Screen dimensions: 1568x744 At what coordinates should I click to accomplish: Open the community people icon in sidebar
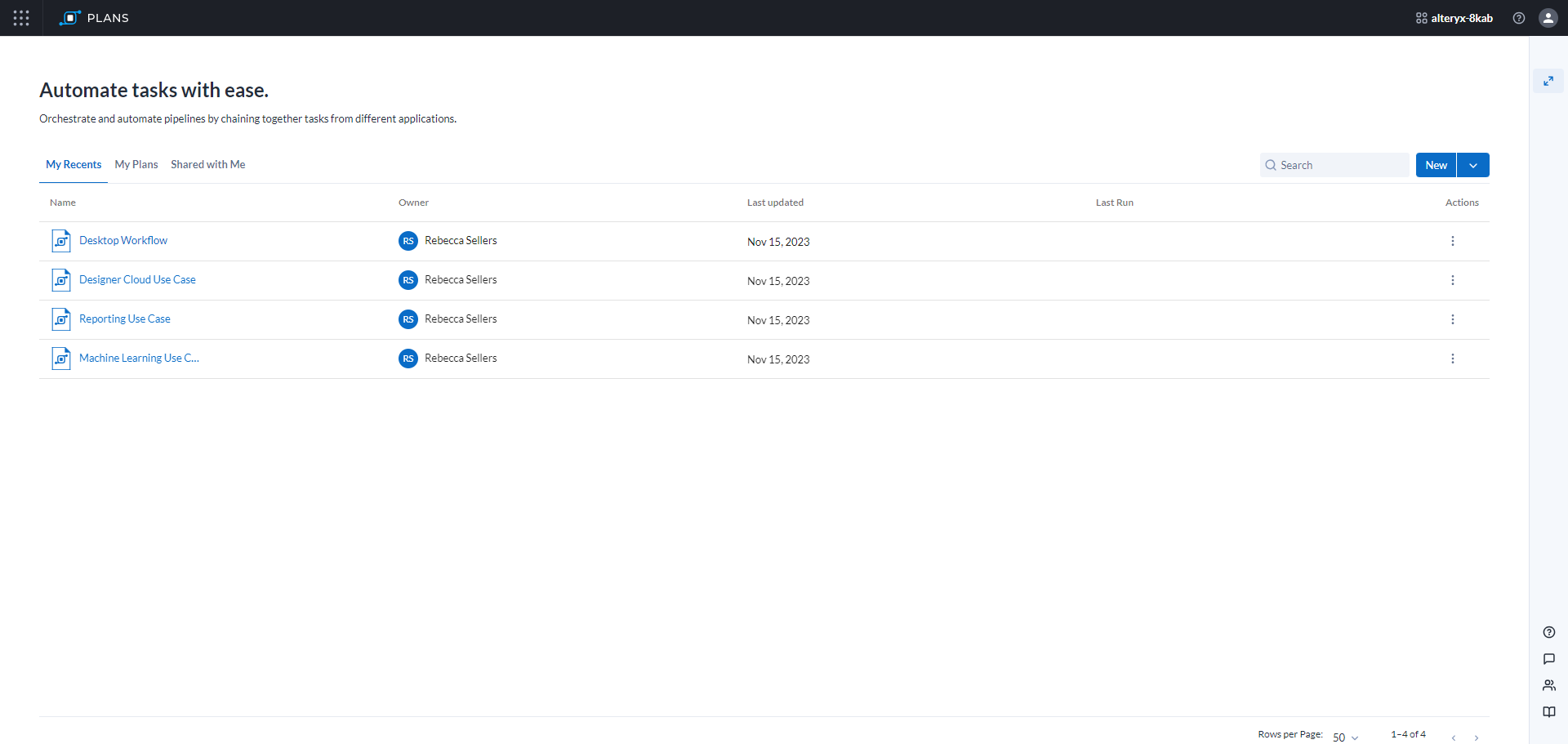coord(1548,685)
